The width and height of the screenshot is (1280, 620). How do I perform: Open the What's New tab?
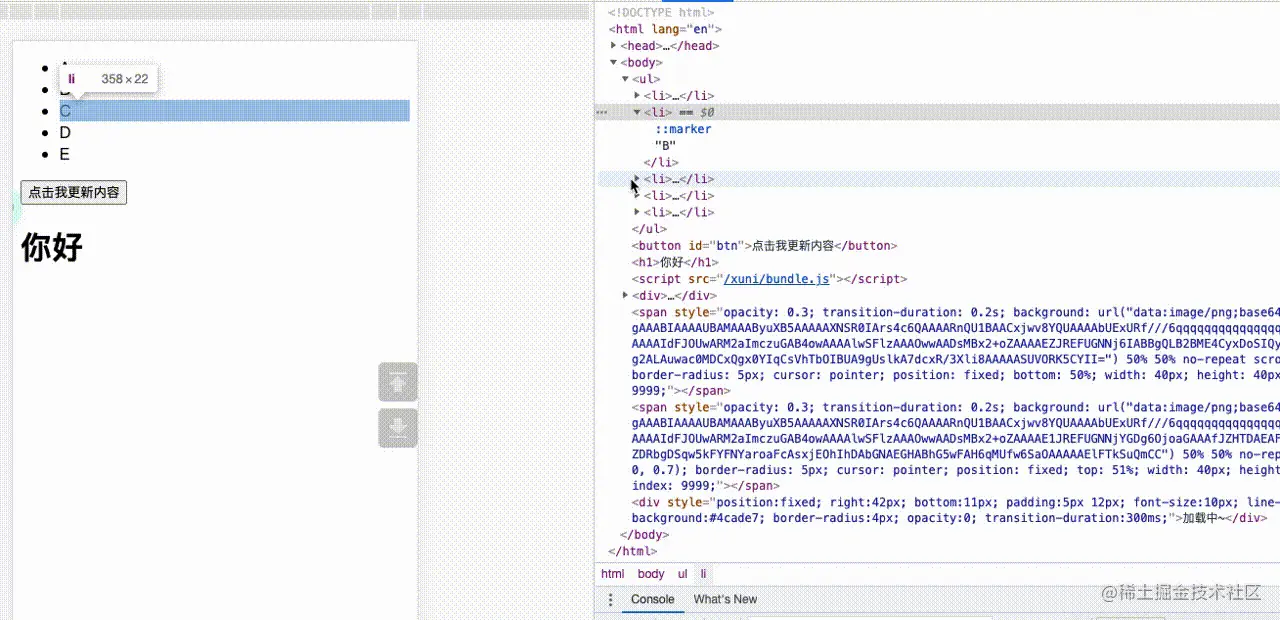tap(725, 599)
